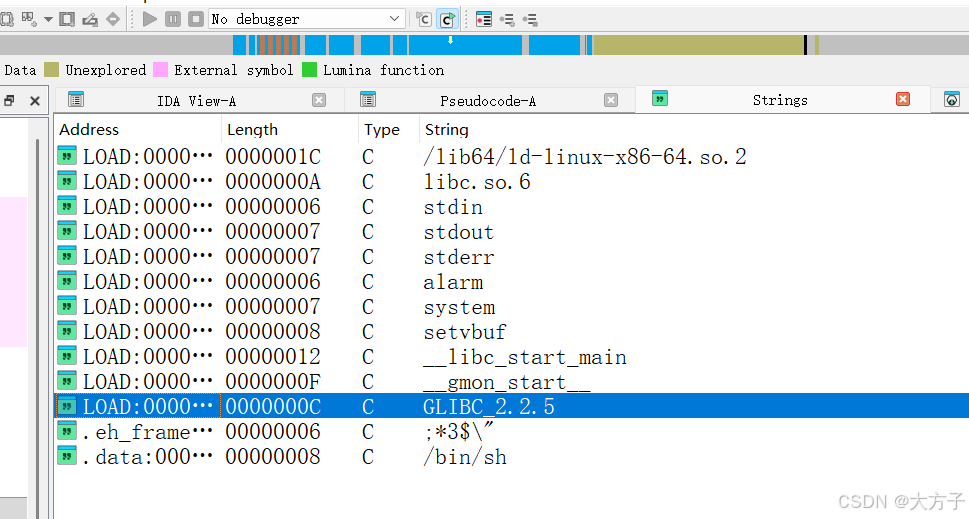Image resolution: width=969 pixels, height=519 pixels.
Task: Click string icon of the system row
Action: click(67, 306)
